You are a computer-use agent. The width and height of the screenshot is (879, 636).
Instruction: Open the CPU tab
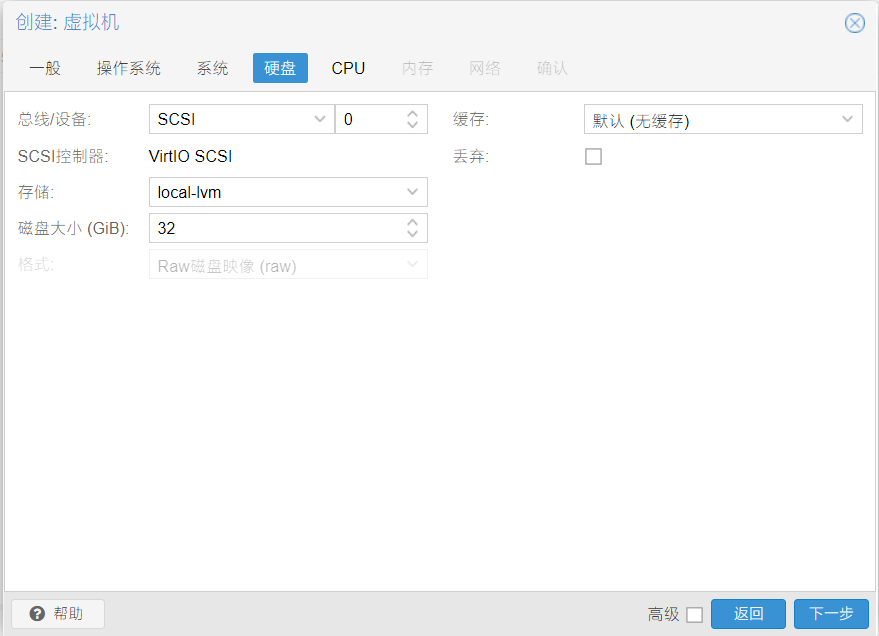point(348,68)
